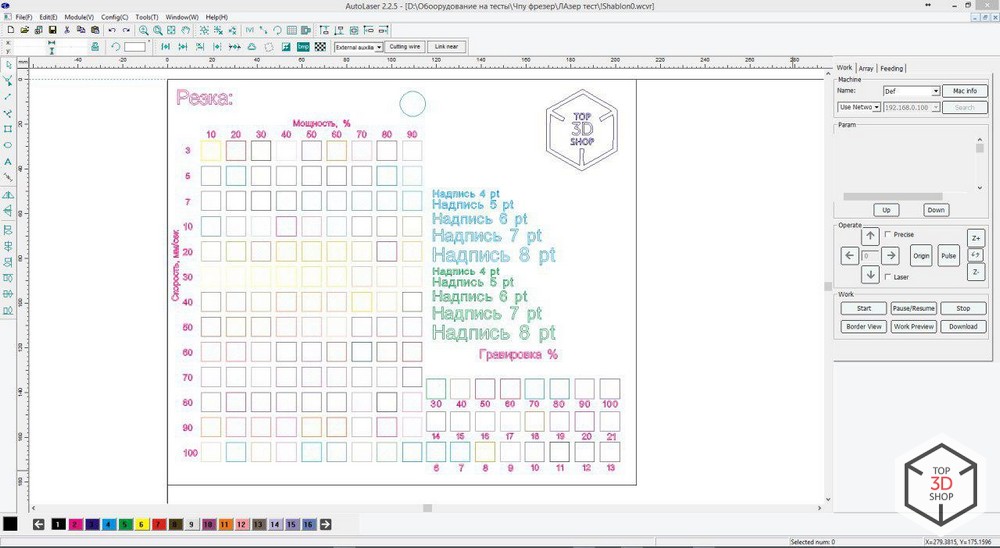Create a new file with the New icon
1000x548 pixels.
(x=10, y=30)
